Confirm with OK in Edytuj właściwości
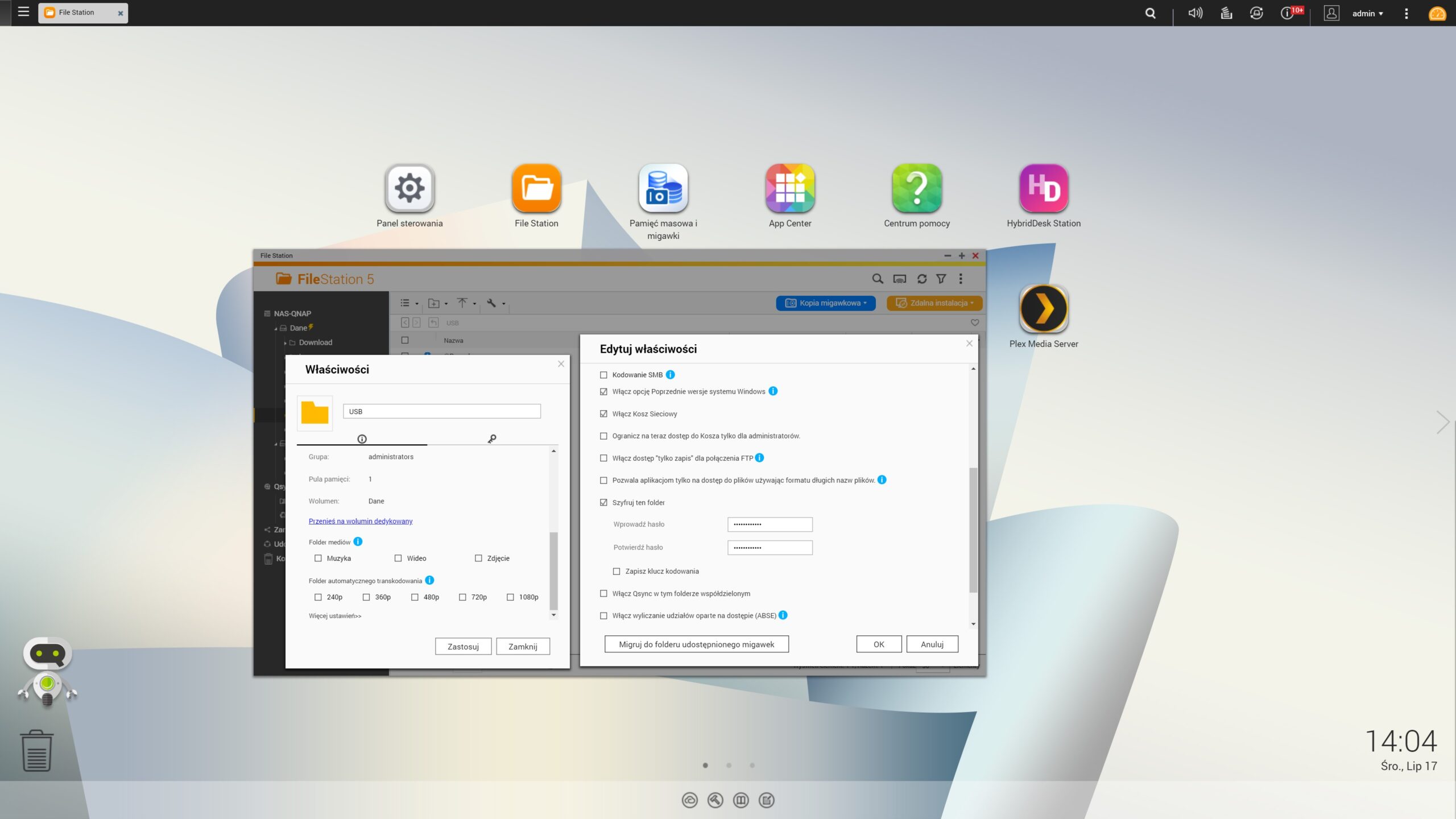This screenshot has width=1456, height=819. (879, 644)
